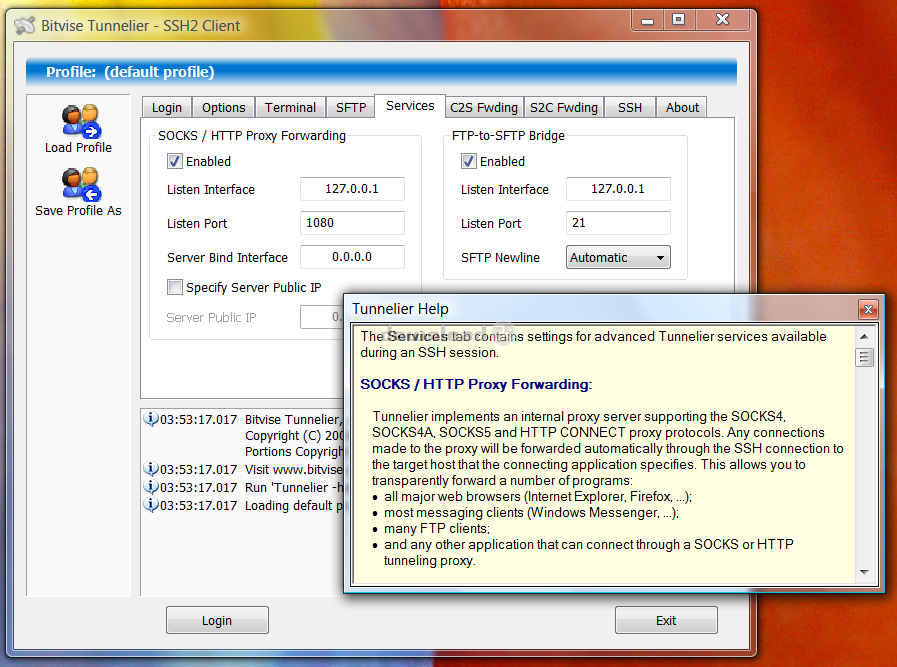Screen dimensions: 897x667
Task: Click the Login button at the bottom
Action: click(x=217, y=620)
